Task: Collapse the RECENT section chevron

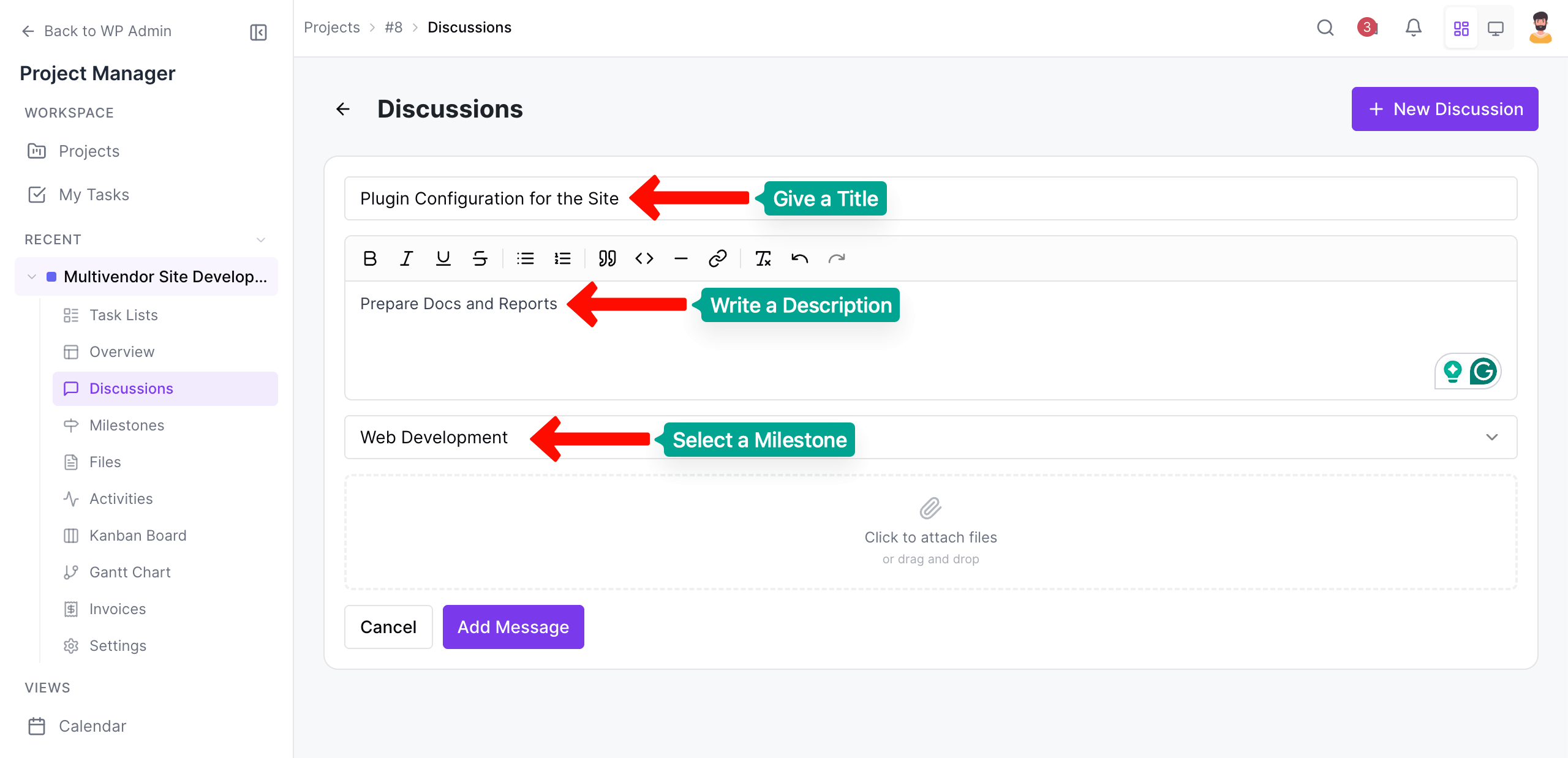Action: 261,239
